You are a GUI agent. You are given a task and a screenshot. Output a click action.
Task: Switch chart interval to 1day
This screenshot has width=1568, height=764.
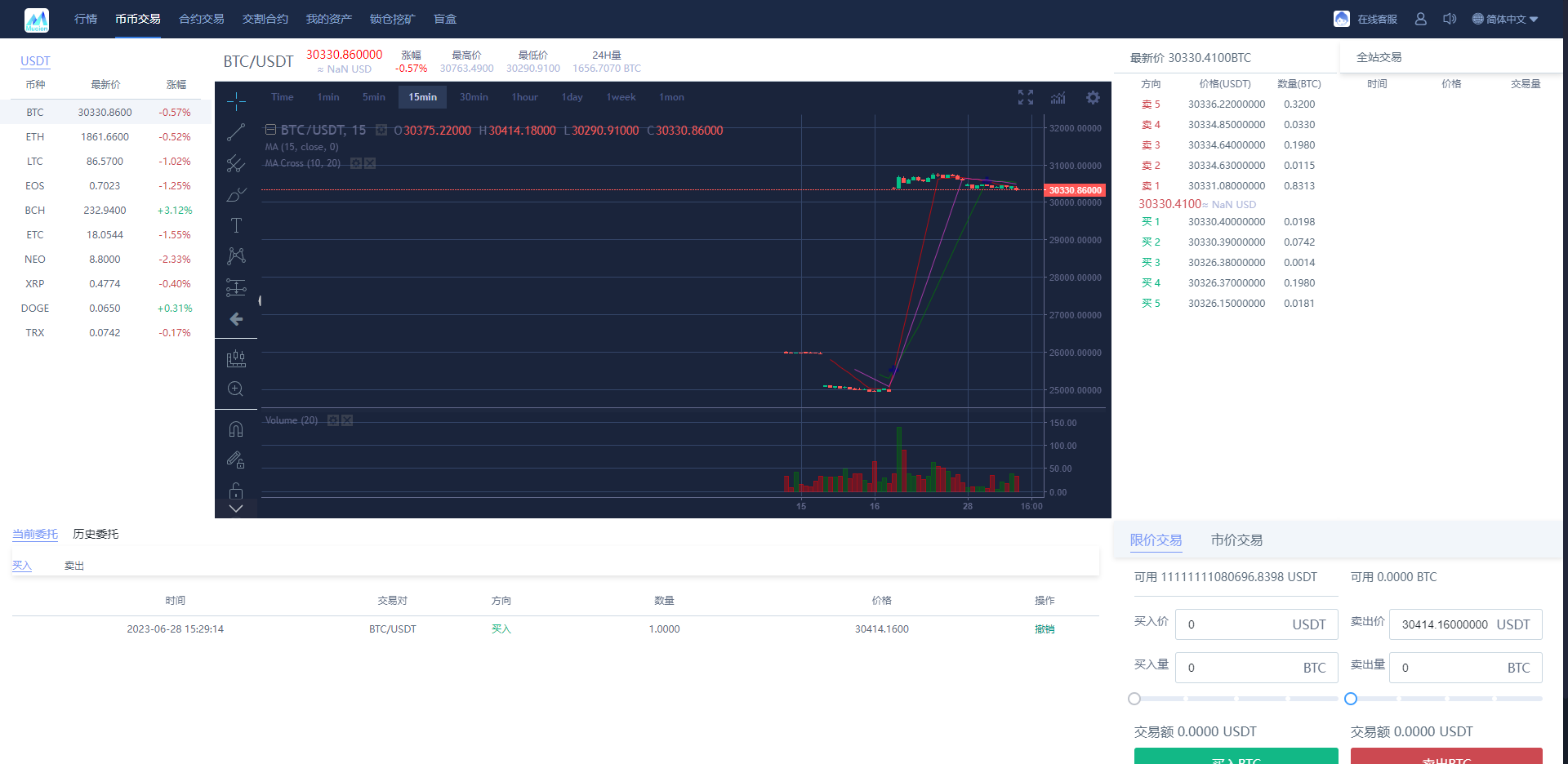[x=572, y=97]
